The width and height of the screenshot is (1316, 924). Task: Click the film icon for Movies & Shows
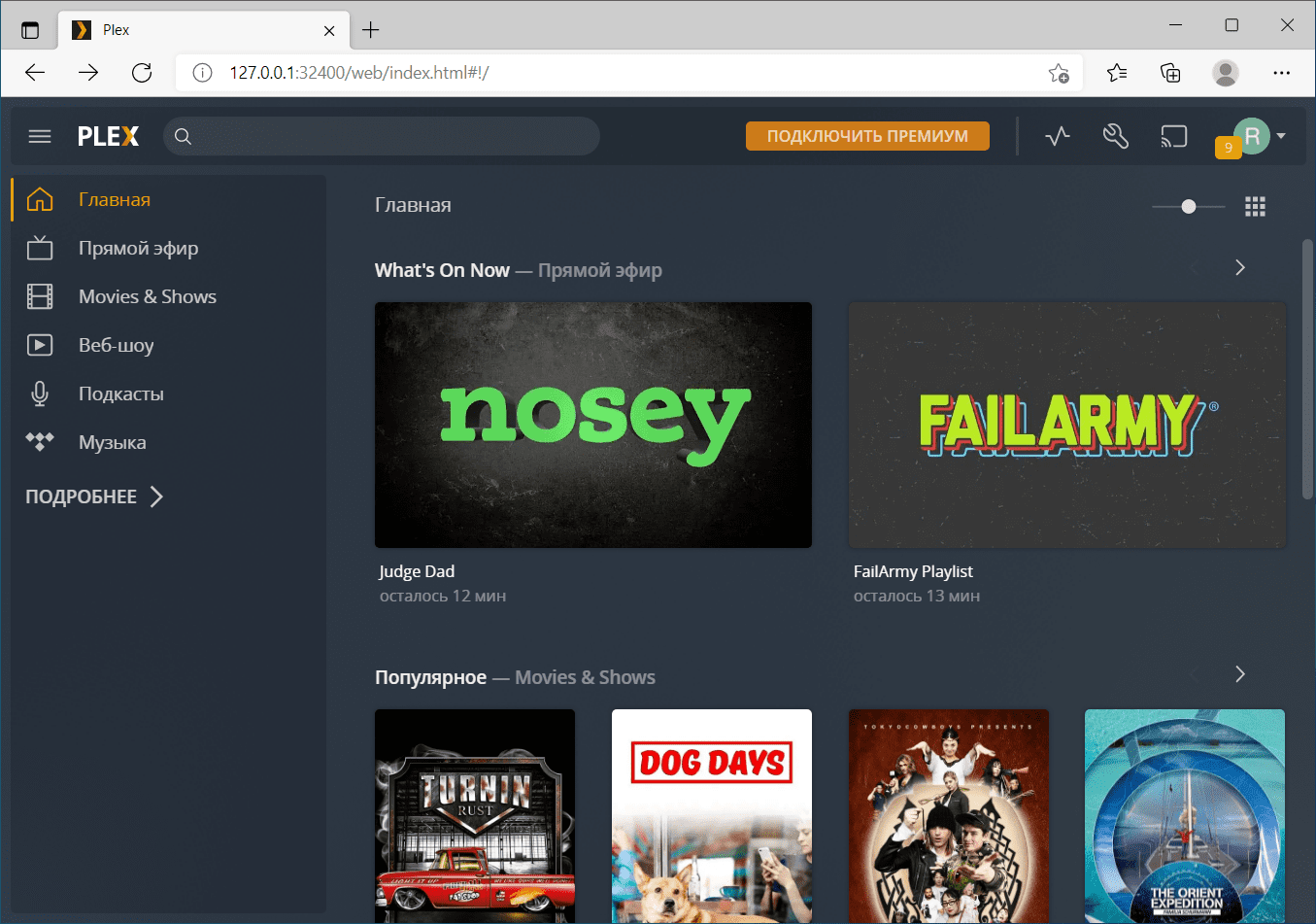point(40,296)
